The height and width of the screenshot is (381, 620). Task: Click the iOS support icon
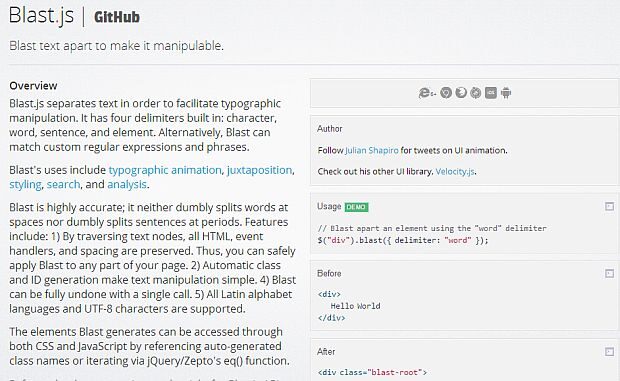tap(491, 92)
